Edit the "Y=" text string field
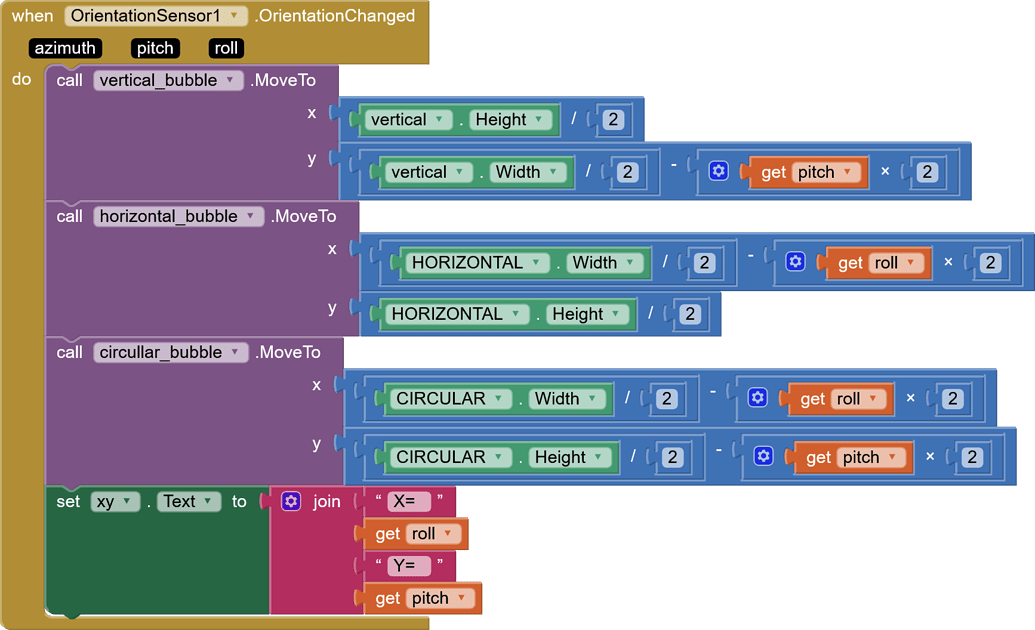The height and width of the screenshot is (630, 1035). click(x=408, y=566)
